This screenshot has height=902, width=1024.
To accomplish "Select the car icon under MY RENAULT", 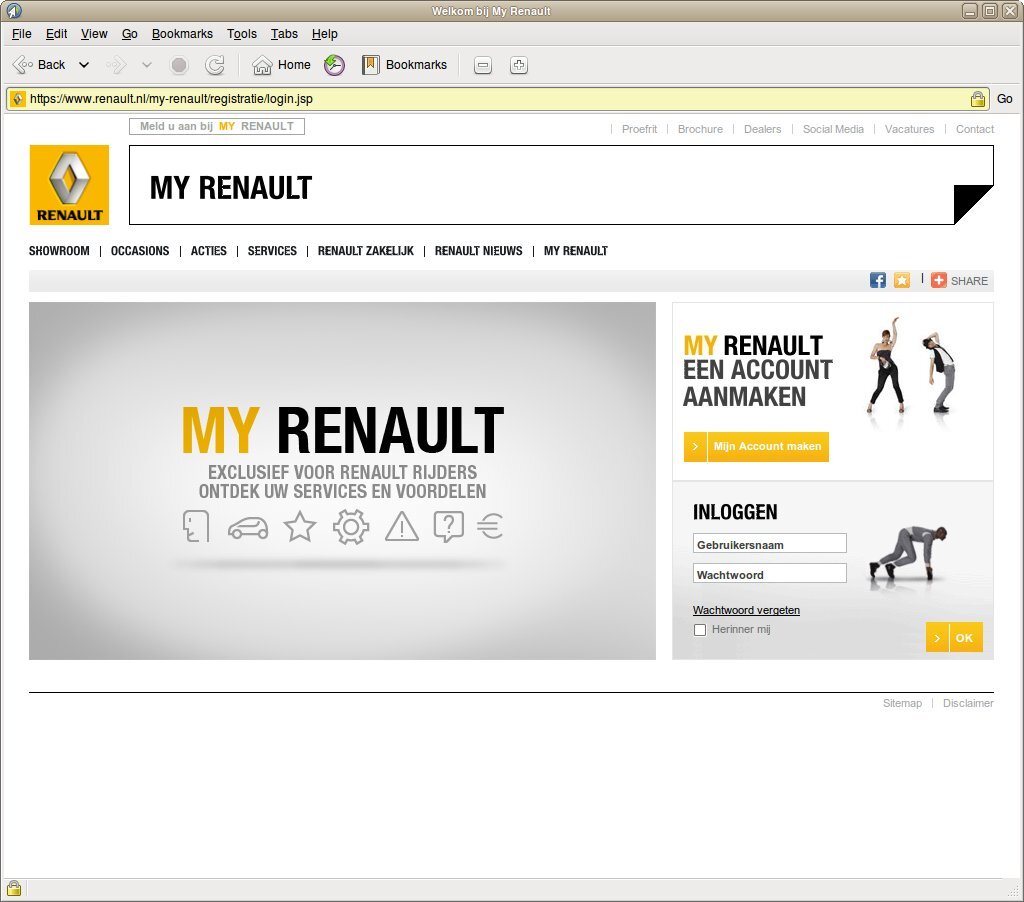I will [x=248, y=527].
